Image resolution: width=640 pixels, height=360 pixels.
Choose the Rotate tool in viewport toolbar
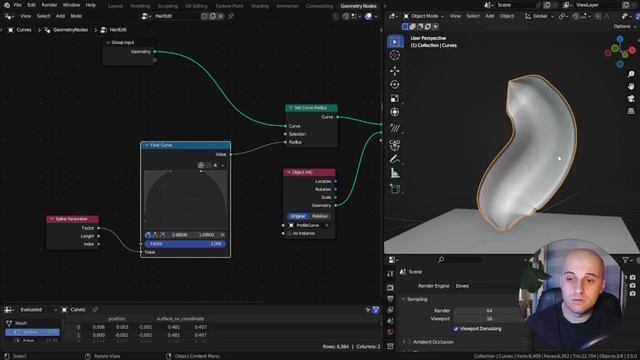[395, 84]
